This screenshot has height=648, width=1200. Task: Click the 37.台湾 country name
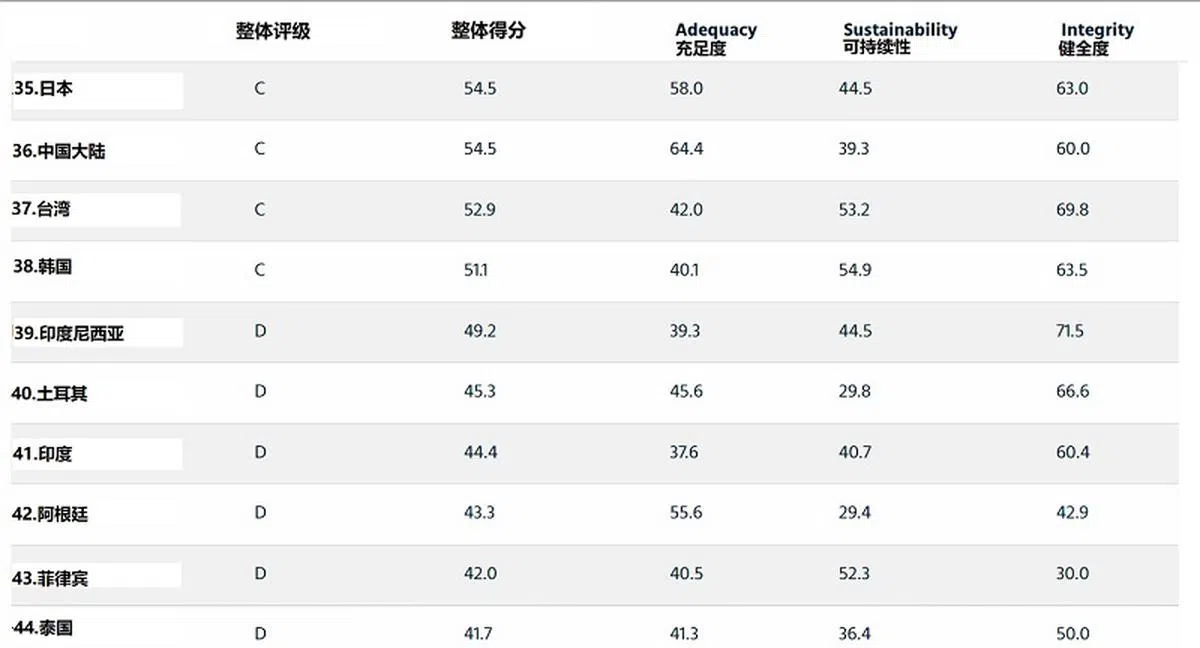click(x=42, y=209)
